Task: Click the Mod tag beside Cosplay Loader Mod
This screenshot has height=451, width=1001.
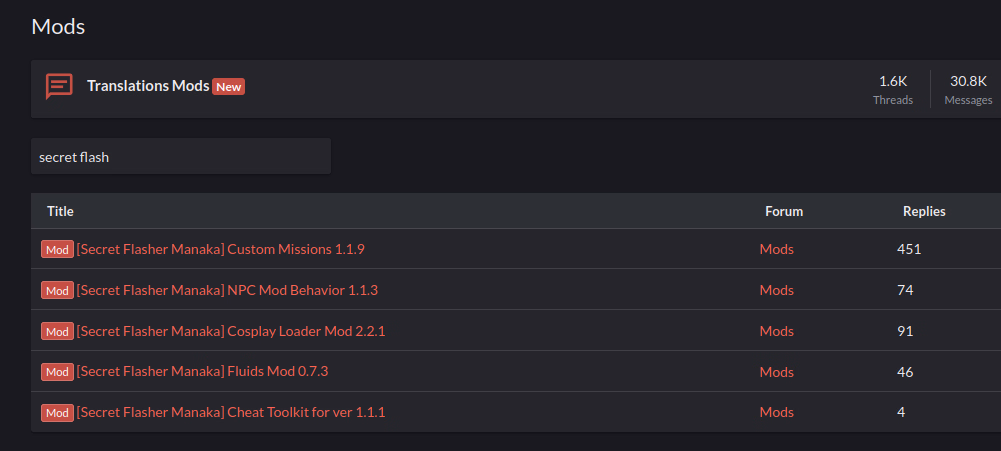Action: click(x=57, y=331)
